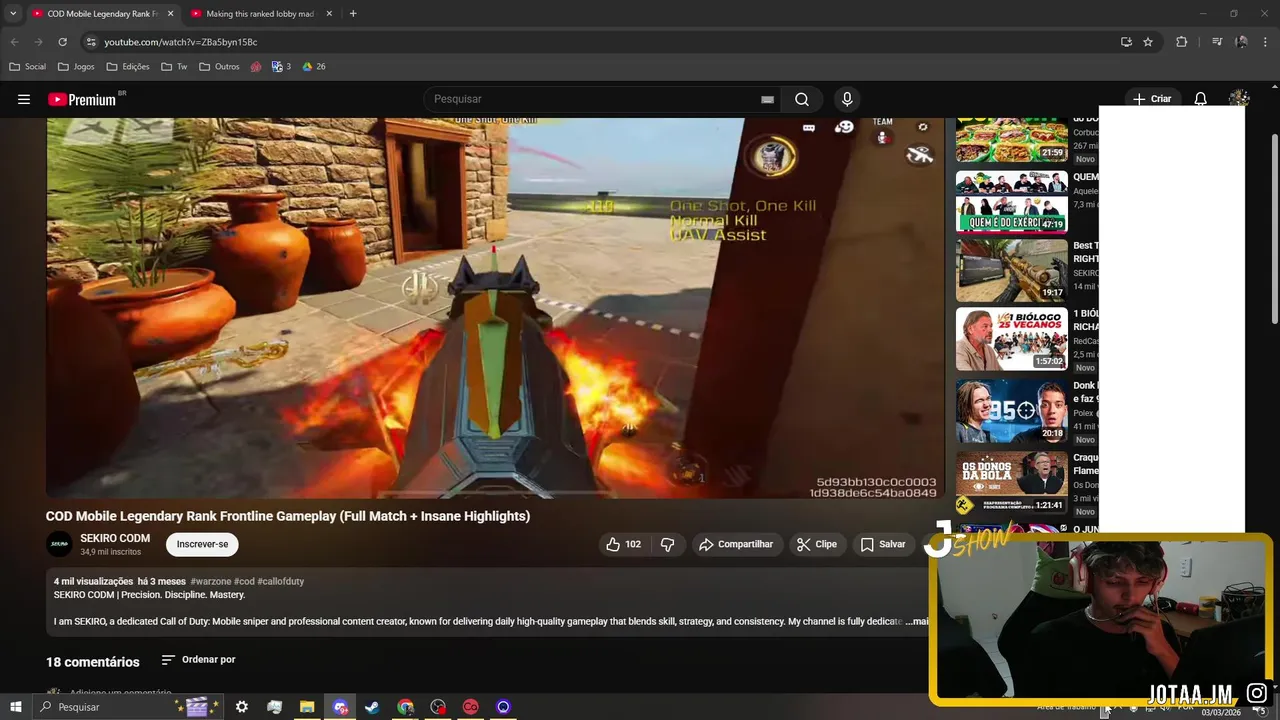Image resolution: width=1280 pixels, height=720 pixels.
Task: Open the Social bookmarks folder
Action: pos(27,67)
